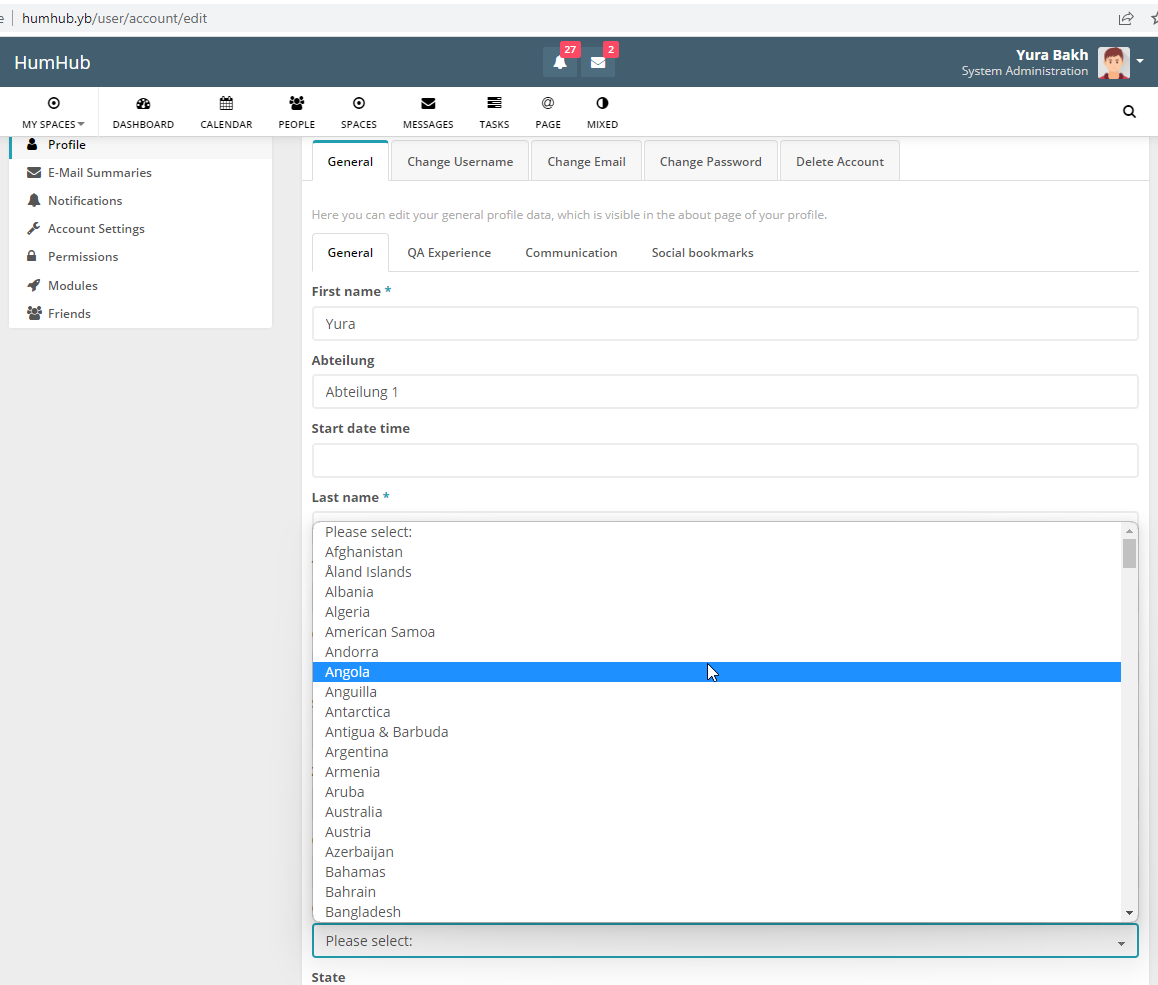Open the bottom Please select dropdown
1158x985 pixels.
click(x=725, y=940)
